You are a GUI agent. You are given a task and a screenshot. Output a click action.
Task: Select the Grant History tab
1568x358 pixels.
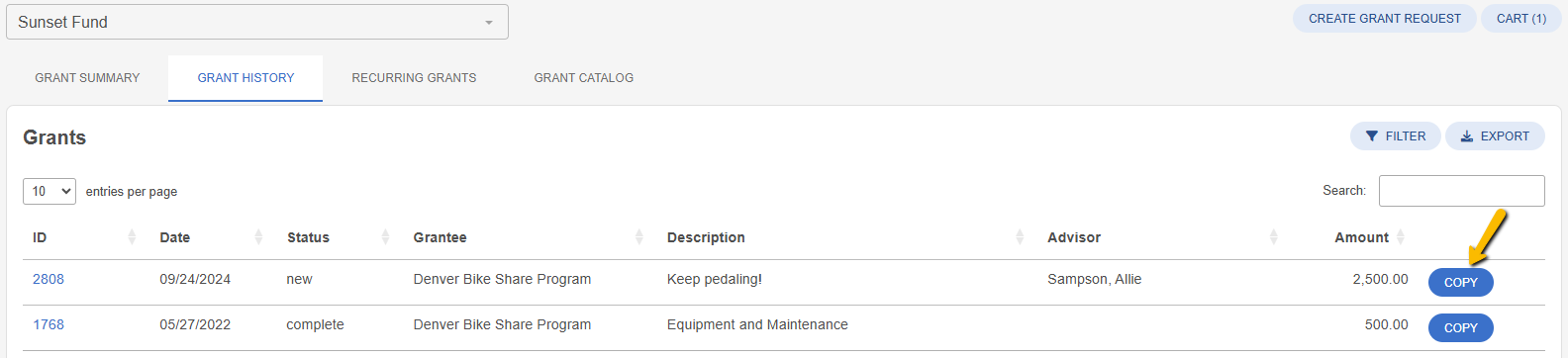point(245,78)
